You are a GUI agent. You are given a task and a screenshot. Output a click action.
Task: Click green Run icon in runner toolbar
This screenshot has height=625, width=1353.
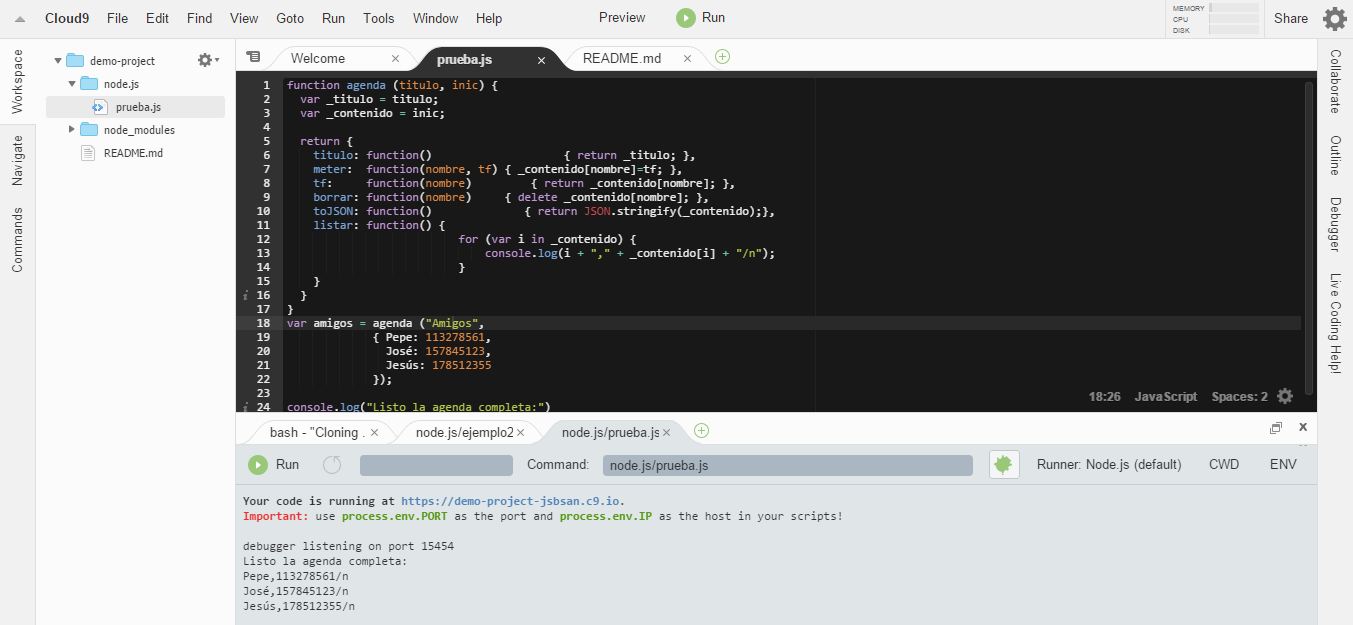[258, 464]
